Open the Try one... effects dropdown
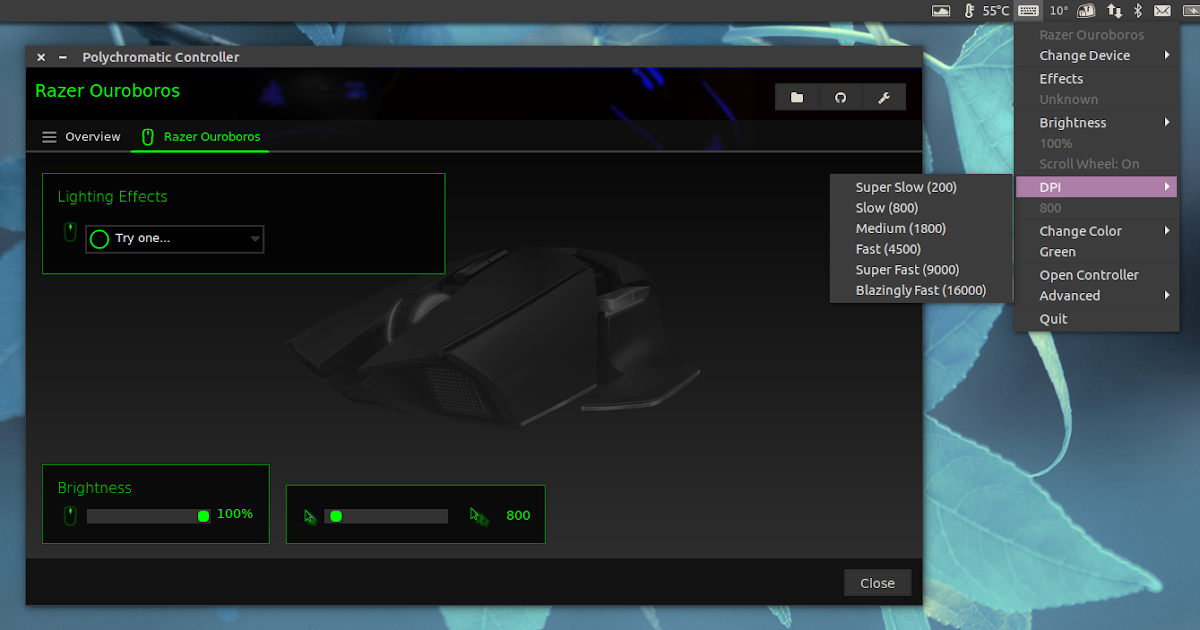The width and height of the screenshot is (1200, 630). click(174, 239)
